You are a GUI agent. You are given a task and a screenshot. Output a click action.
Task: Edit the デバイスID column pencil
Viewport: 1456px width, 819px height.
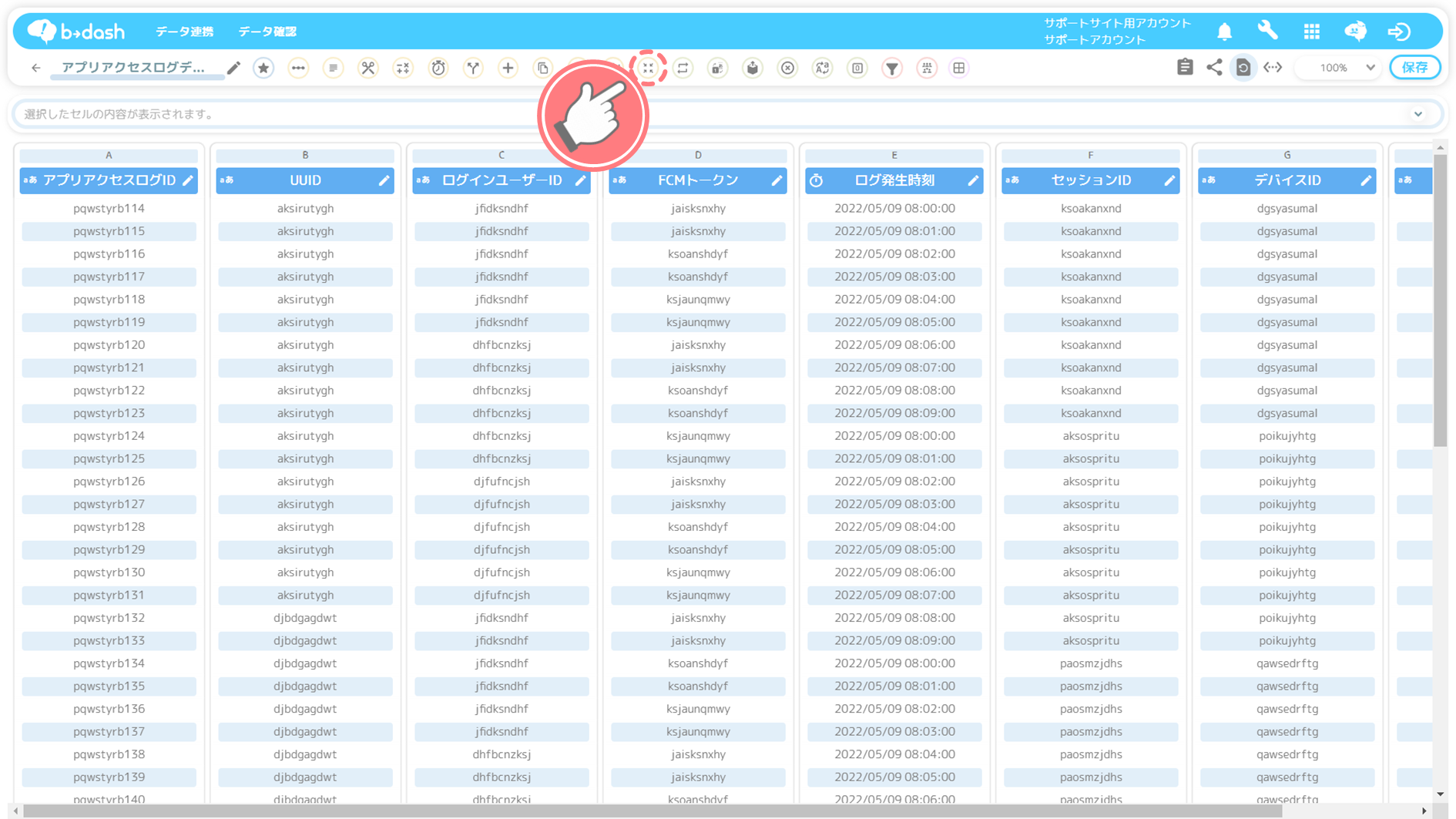point(1367,180)
